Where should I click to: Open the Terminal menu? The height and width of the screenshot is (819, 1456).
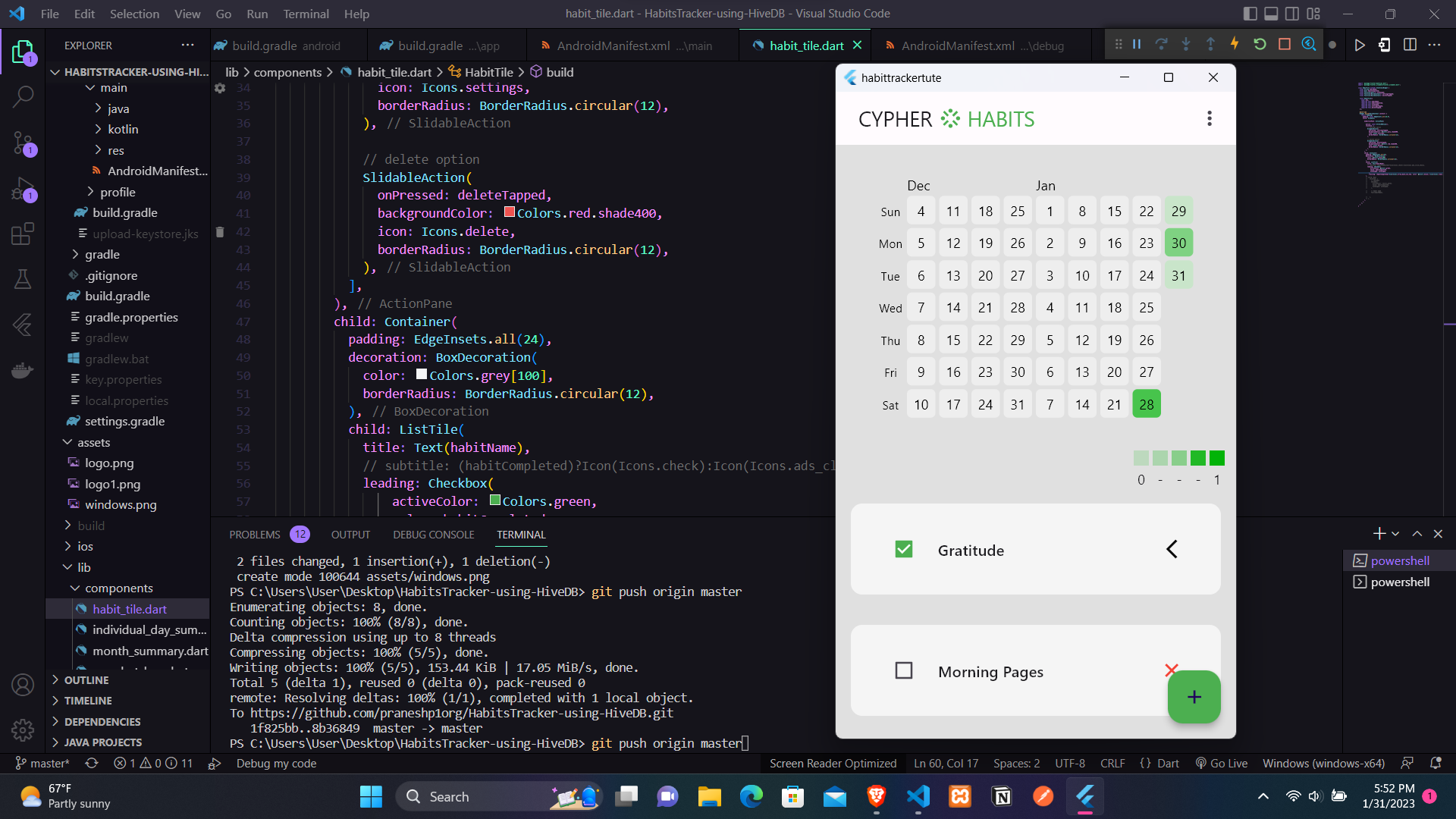click(306, 14)
